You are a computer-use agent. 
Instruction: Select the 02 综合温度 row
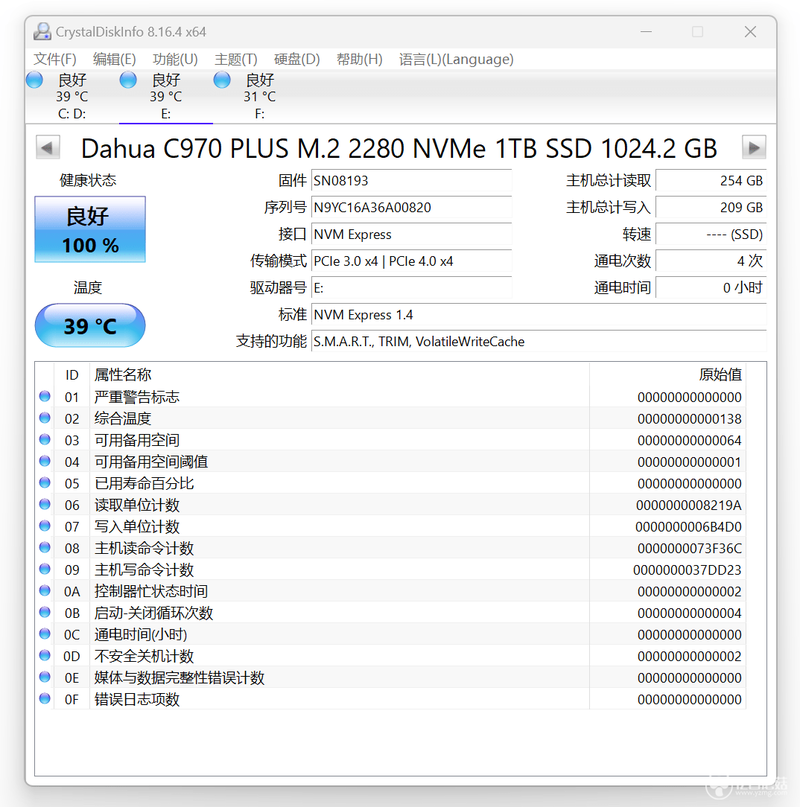pos(391,418)
